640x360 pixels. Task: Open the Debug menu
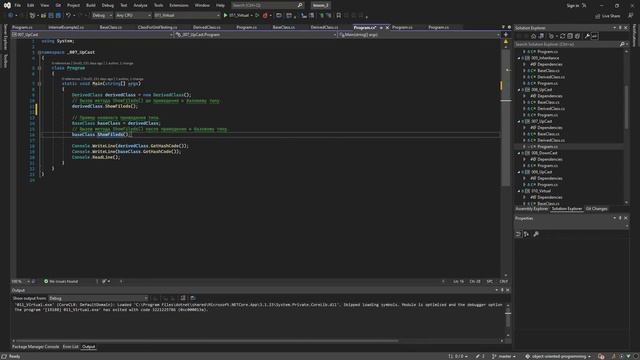coord(108,5)
